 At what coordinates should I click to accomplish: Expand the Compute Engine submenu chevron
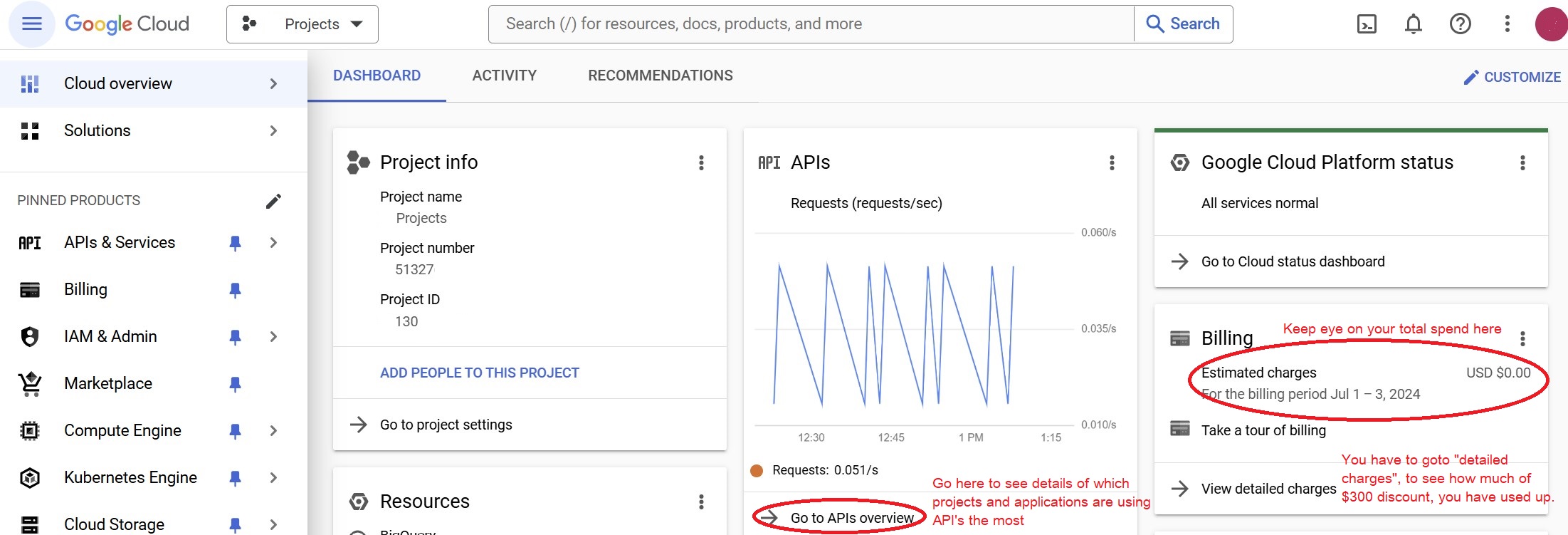point(273,431)
